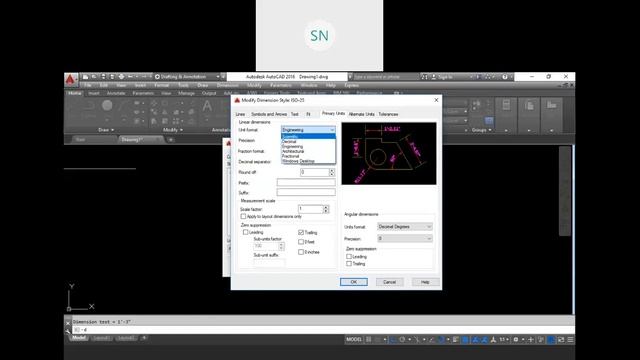Click the Prefix input field
This screenshot has height=360, width=640.
tap(306, 182)
